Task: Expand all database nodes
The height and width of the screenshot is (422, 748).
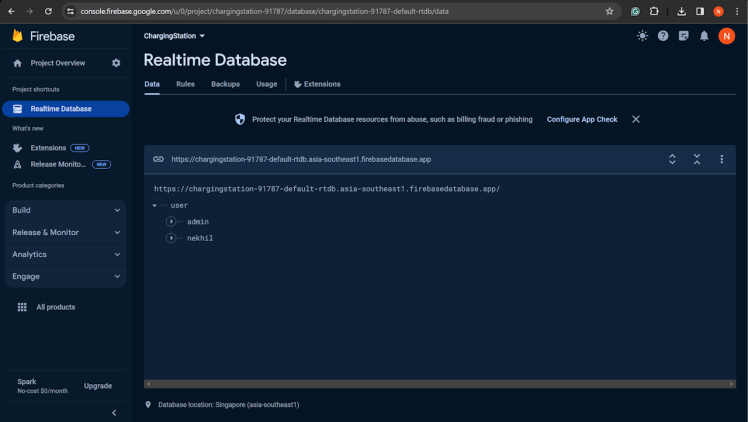Action: click(672, 159)
